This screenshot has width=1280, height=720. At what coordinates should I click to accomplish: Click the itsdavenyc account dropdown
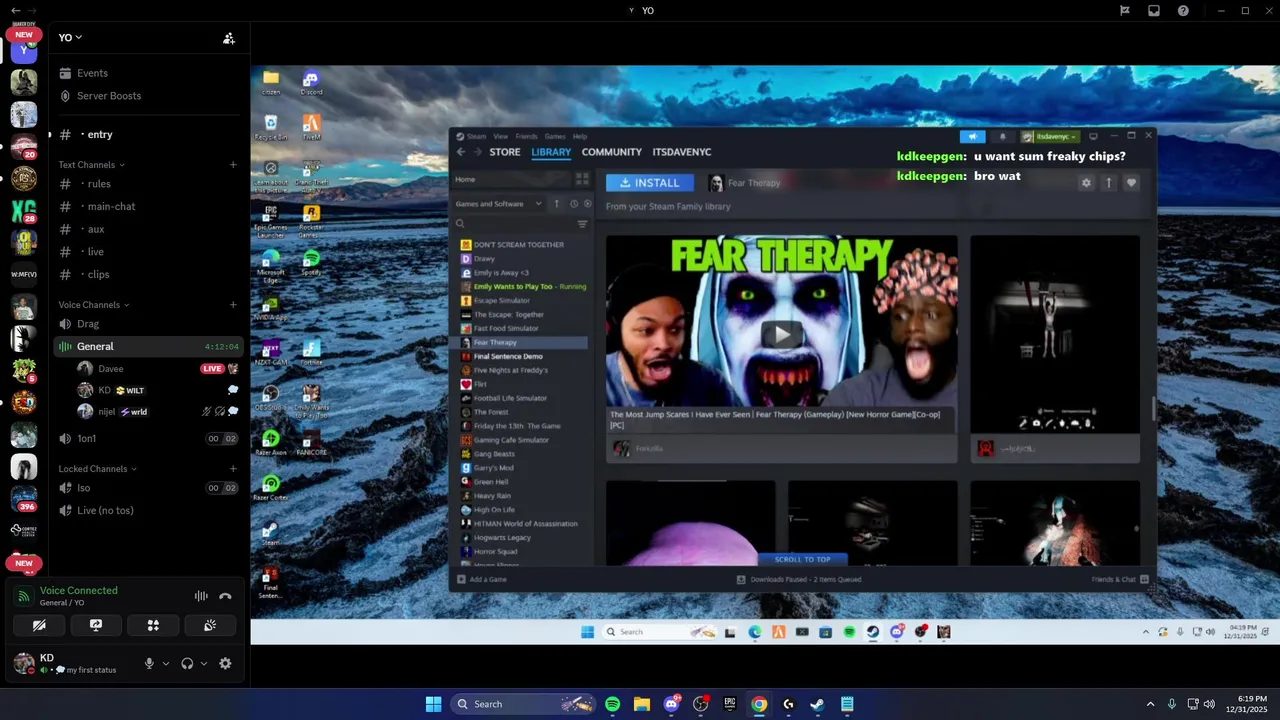tap(1050, 136)
